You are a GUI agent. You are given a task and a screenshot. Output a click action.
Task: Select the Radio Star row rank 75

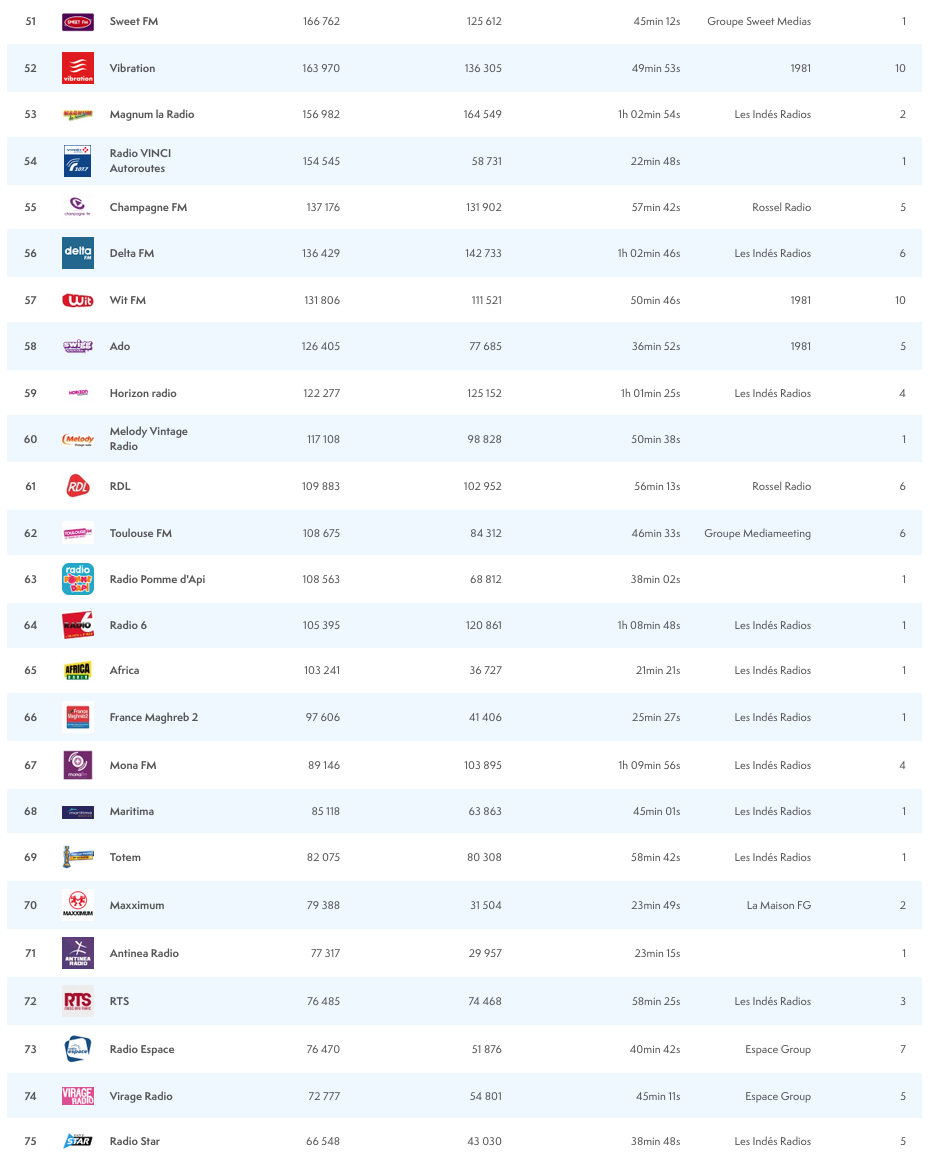pos(30,1141)
